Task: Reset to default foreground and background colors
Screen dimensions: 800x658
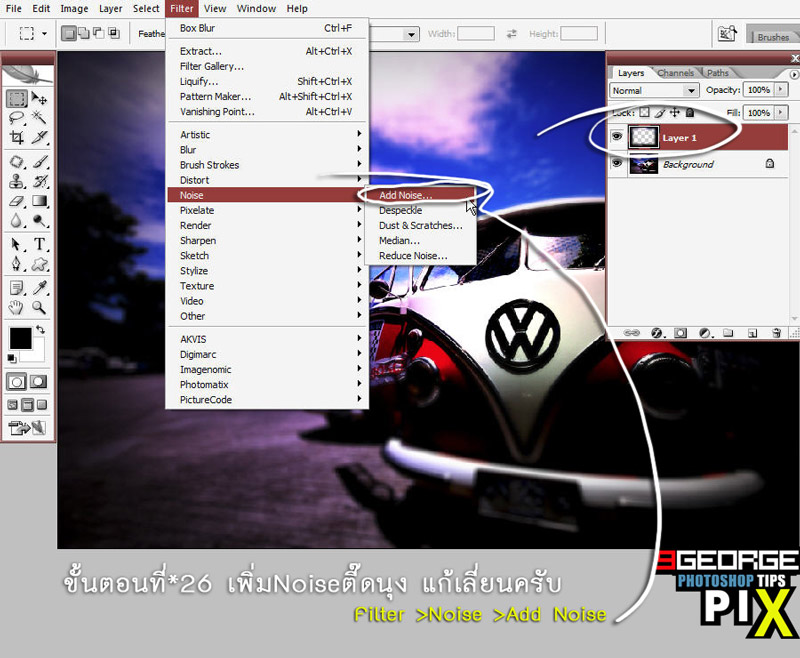Action: [12, 359]
